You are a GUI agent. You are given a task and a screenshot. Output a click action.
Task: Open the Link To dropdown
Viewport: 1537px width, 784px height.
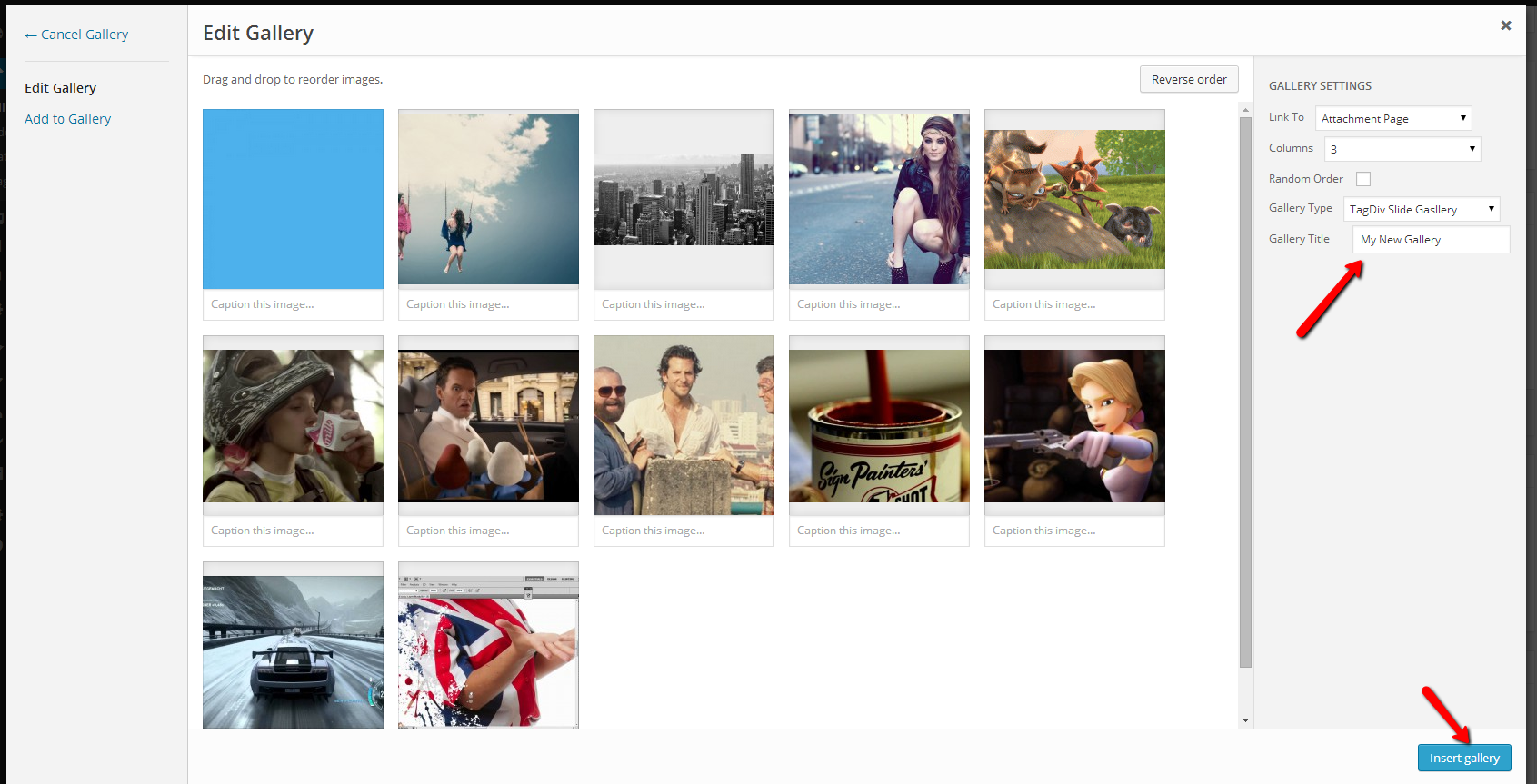[x=1392, y=118]
